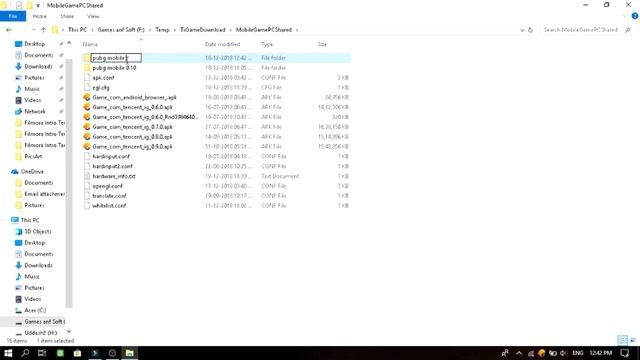Open the Share ribbon tab

click(x=67, y=16)
